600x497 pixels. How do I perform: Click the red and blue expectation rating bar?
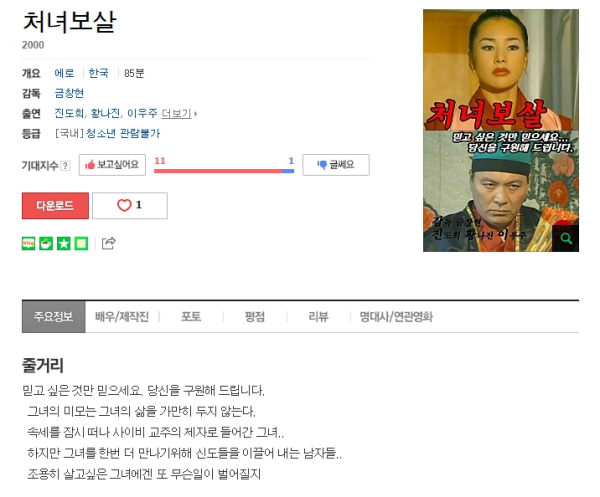coord(224,171)
